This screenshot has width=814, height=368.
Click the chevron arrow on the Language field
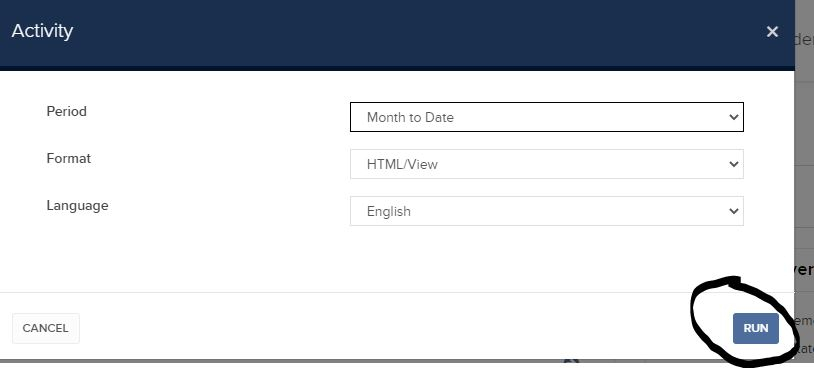(733, 211)
